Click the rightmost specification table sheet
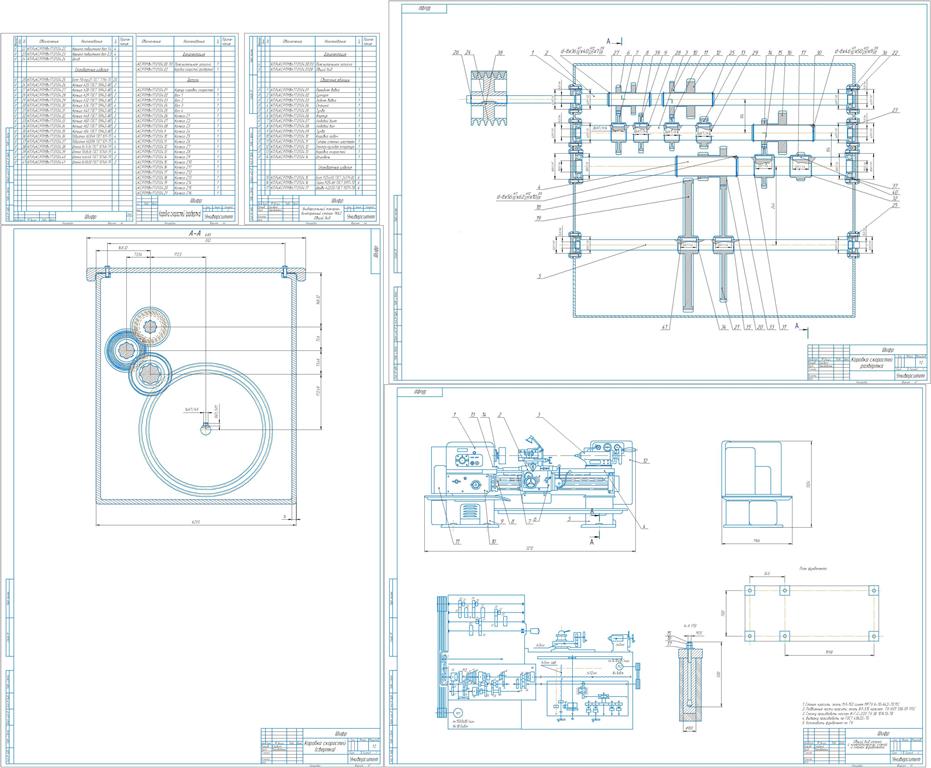 (x=313, y=128)
